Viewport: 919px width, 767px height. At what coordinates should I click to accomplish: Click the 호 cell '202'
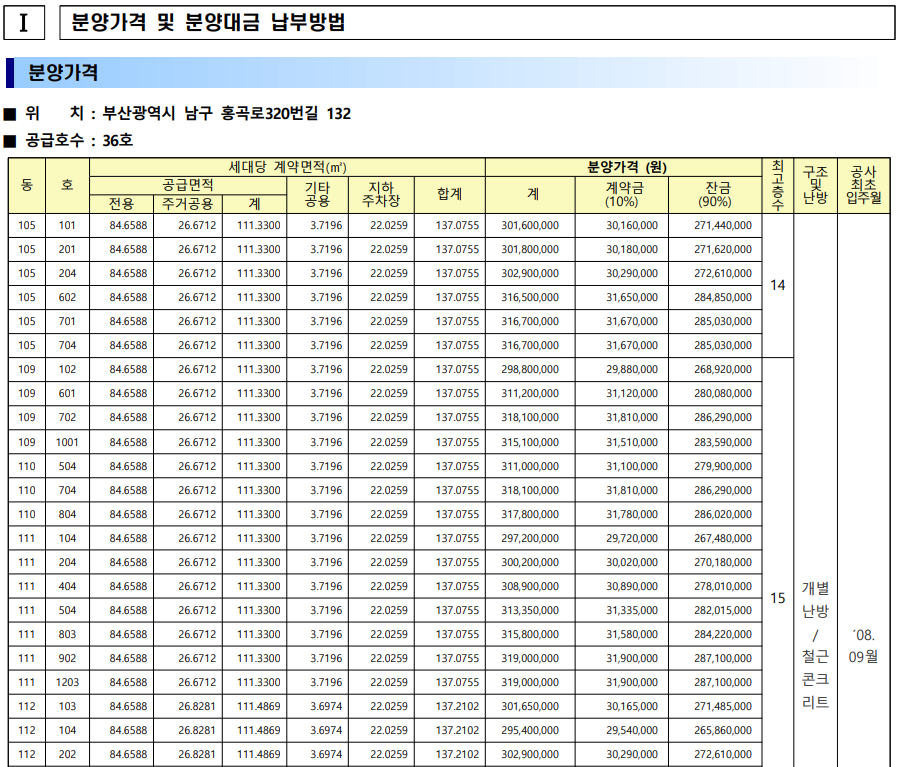[67, 754]
